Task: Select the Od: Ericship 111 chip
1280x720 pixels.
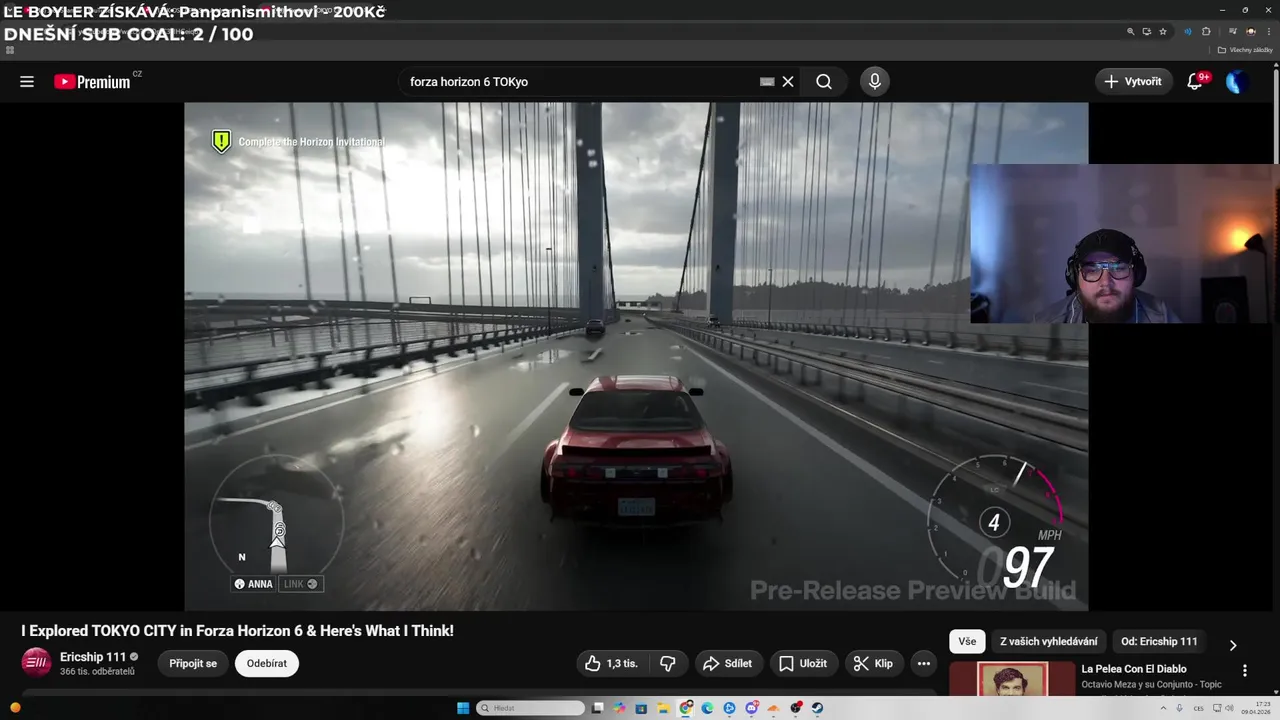Action: 1159,642
